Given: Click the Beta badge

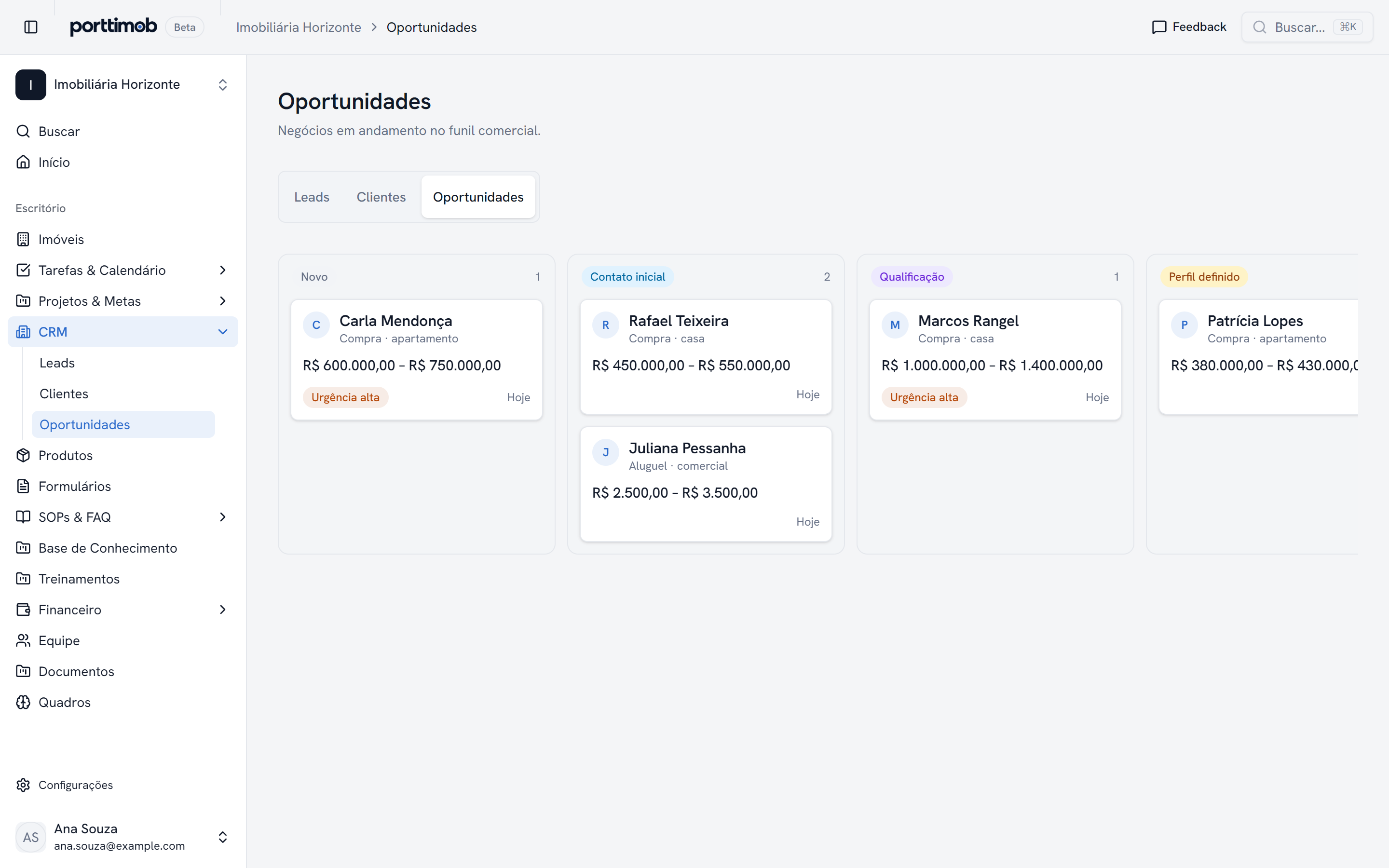Looking at the screenshot, I should coord(185,27).
